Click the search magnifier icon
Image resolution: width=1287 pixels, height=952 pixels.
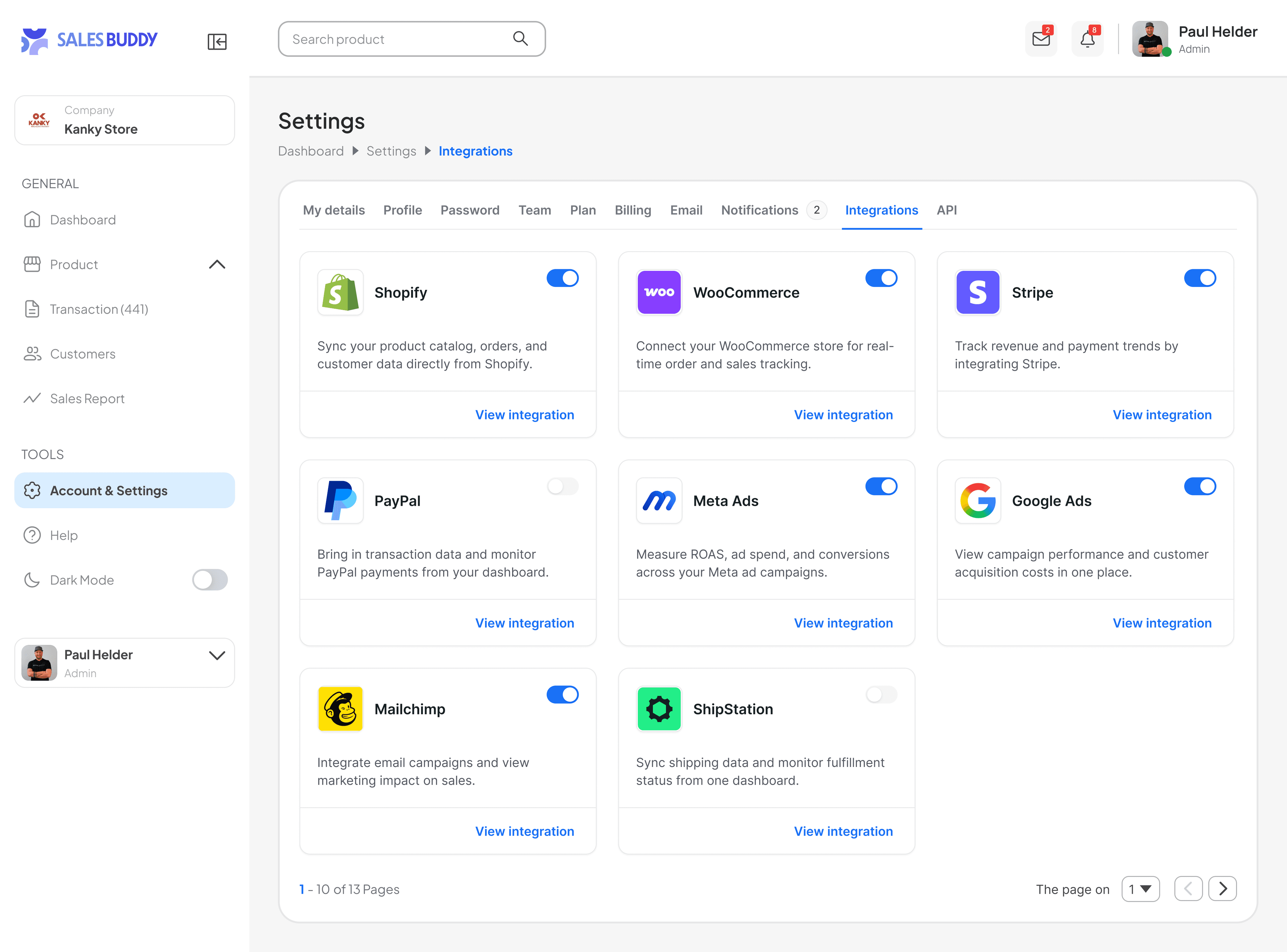(x=520, y=39)
